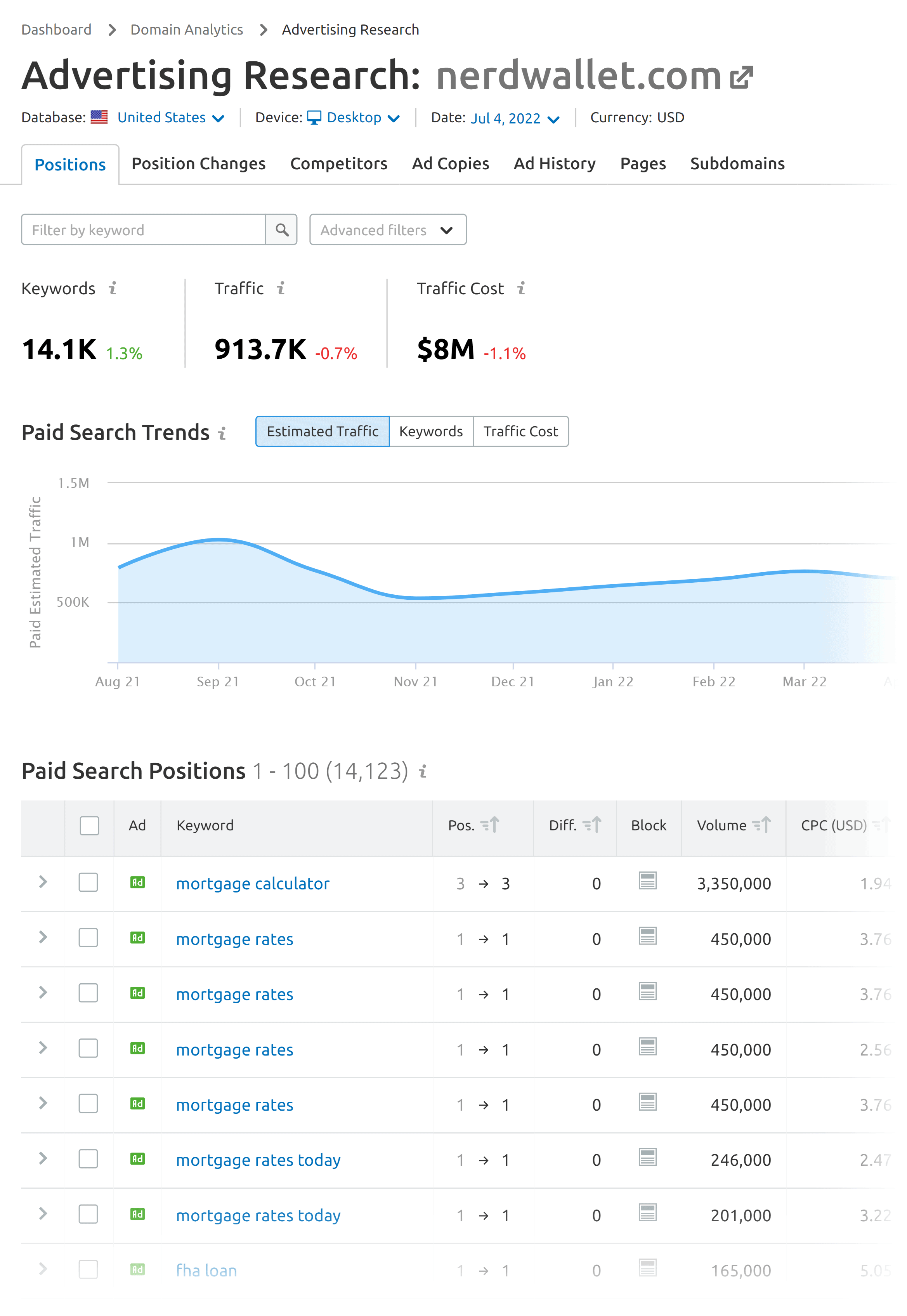Open the Desktop device dropdown
907x1316 pixels.
pos(362,118)
